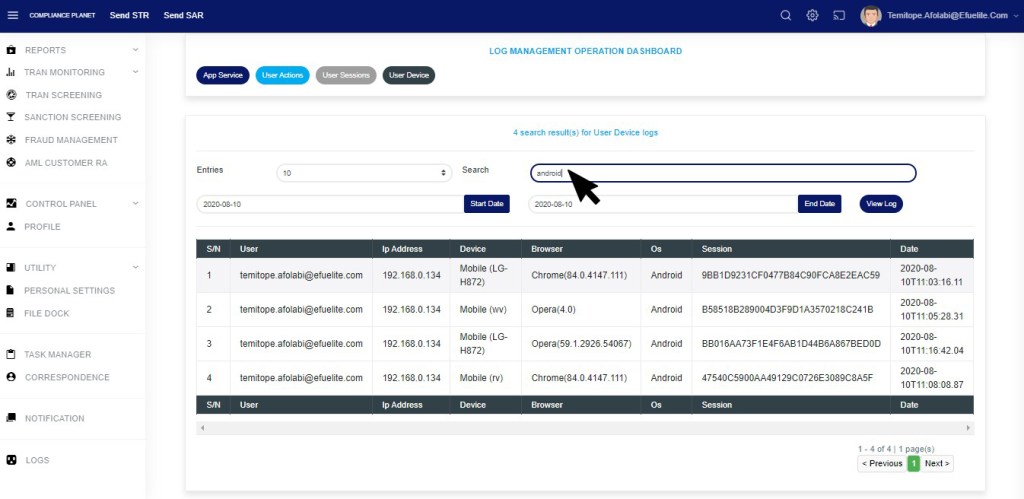The width and height of the screenshot is (1024, 499).
Task: Open the Entries count dropdown
Action: pyautogui.click(x=364, y=173)
